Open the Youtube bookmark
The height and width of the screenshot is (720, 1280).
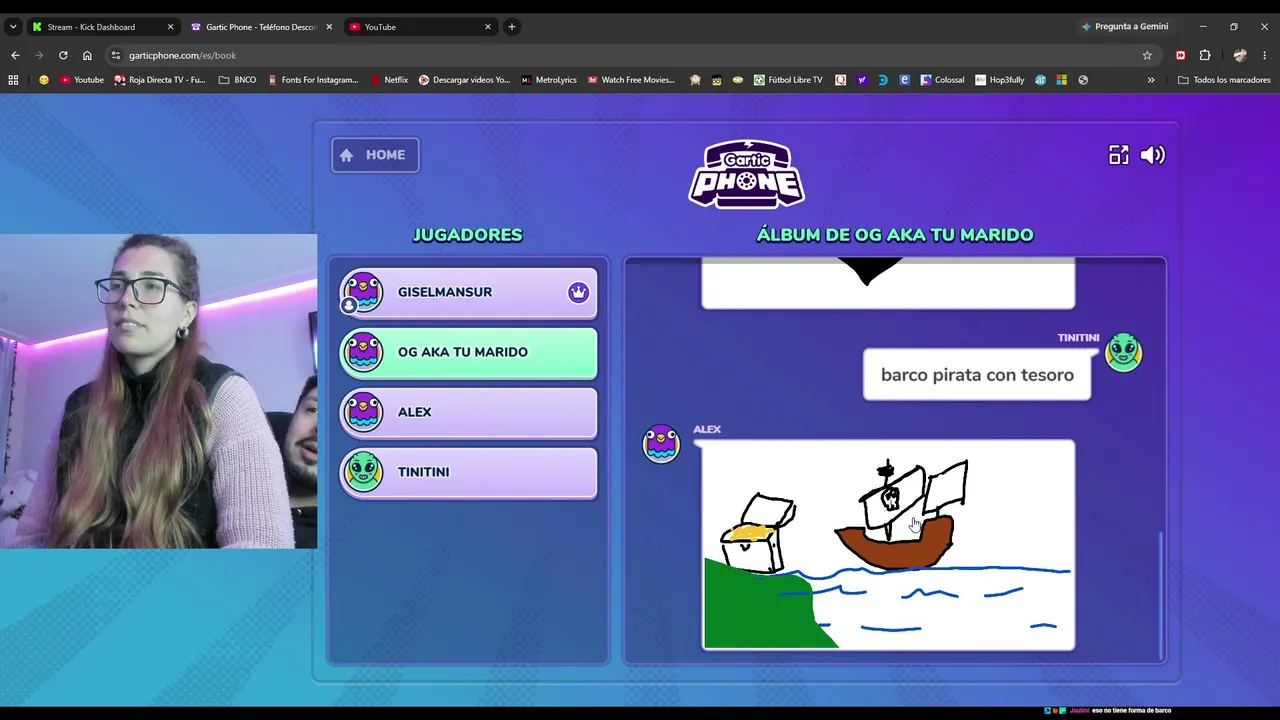82,80
